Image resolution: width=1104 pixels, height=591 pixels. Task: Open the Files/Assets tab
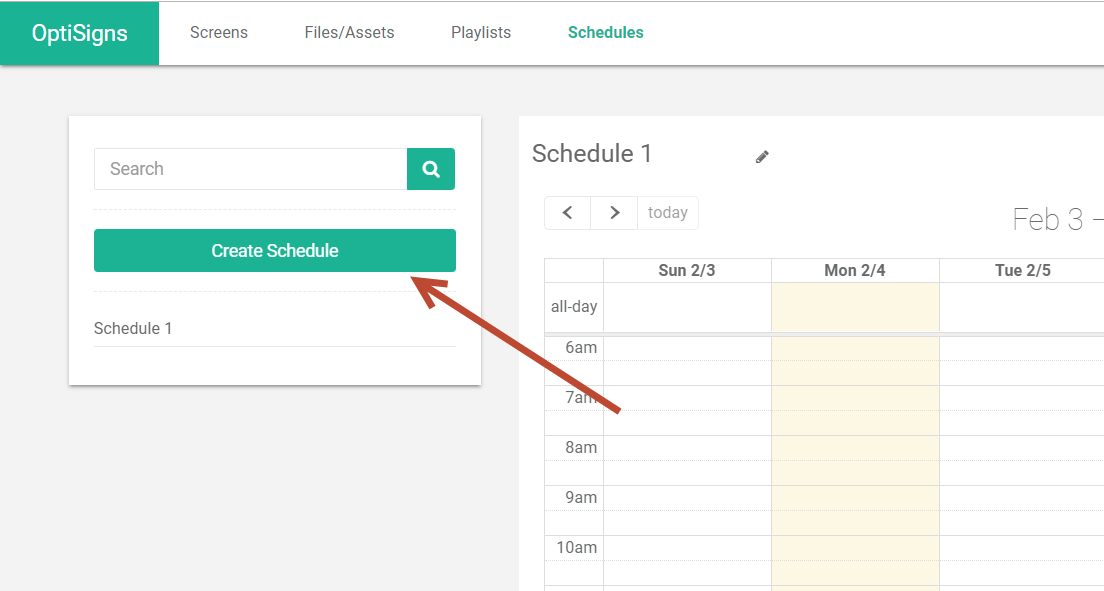348,32
